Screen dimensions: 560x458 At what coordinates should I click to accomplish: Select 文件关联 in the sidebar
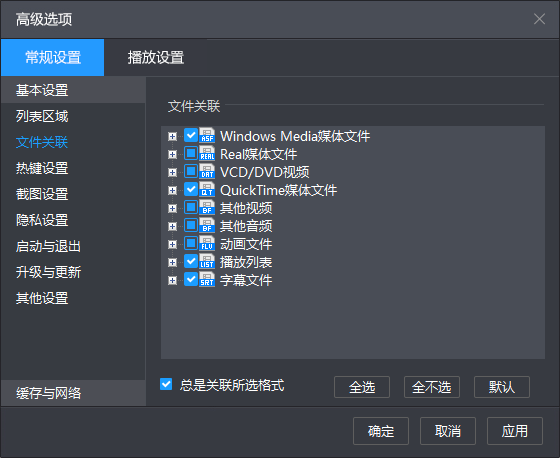point(73,142)
